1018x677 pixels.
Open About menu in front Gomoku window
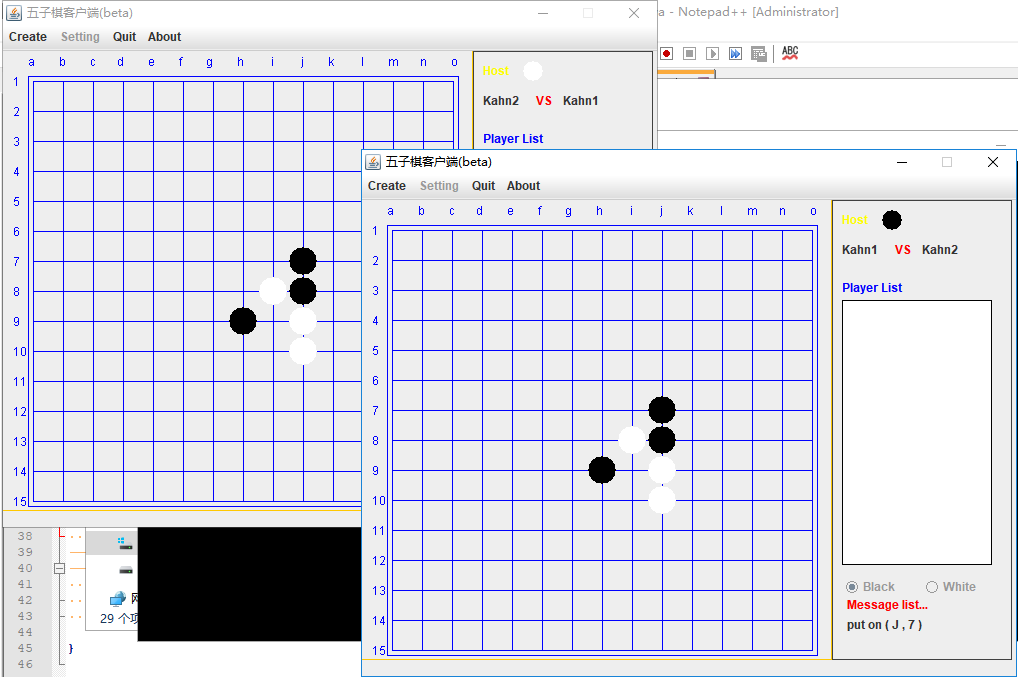[523, 186]
